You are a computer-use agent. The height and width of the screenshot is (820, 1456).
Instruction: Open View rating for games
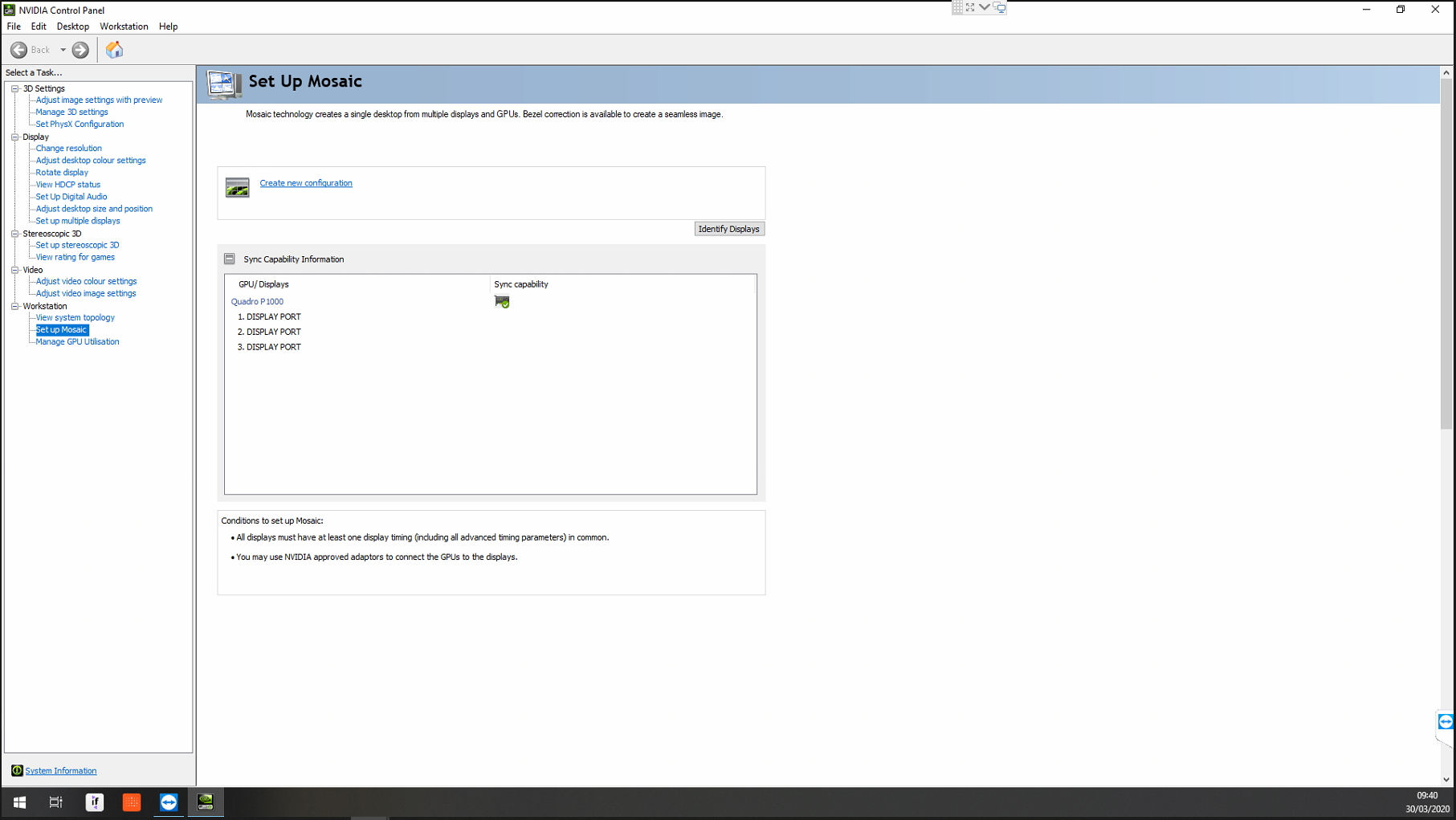click(75, 257)
